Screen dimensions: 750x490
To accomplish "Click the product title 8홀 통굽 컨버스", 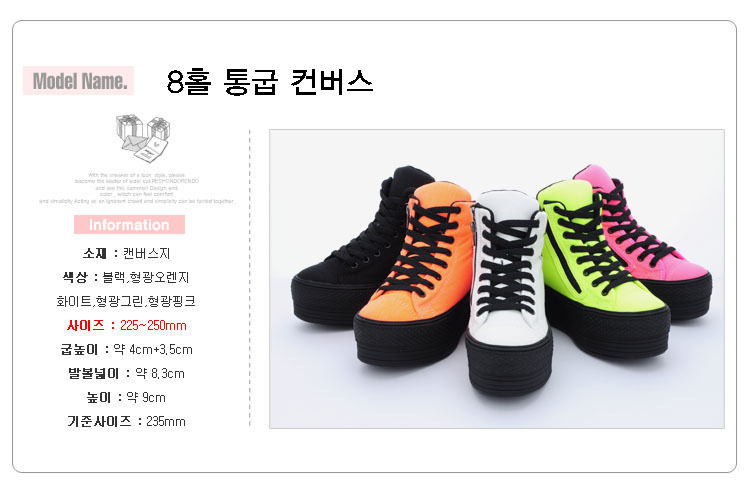I will tap(270, 82).
